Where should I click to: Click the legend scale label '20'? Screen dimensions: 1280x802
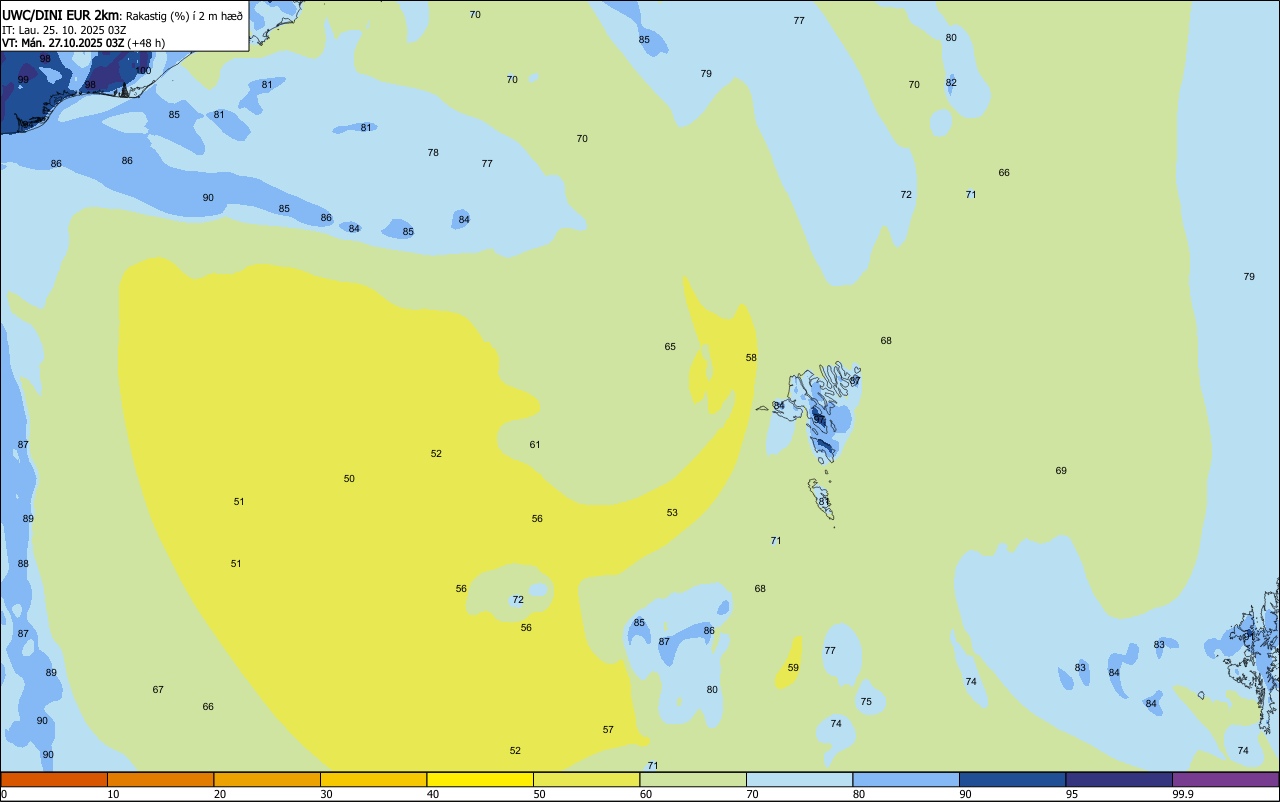pyautogui.click(x=220, y=794)
